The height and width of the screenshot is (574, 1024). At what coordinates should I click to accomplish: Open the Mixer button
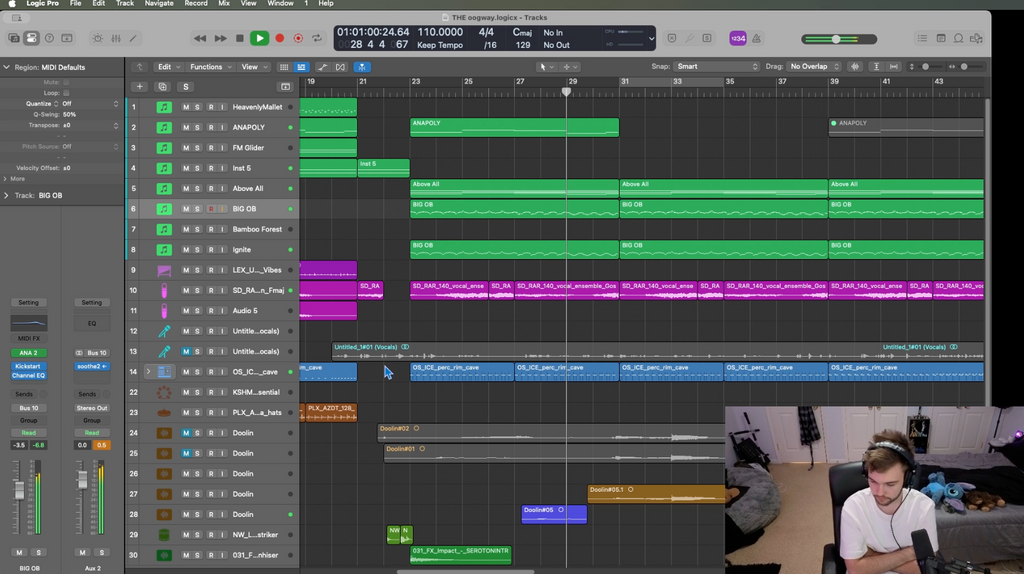[x=116, y=39]
